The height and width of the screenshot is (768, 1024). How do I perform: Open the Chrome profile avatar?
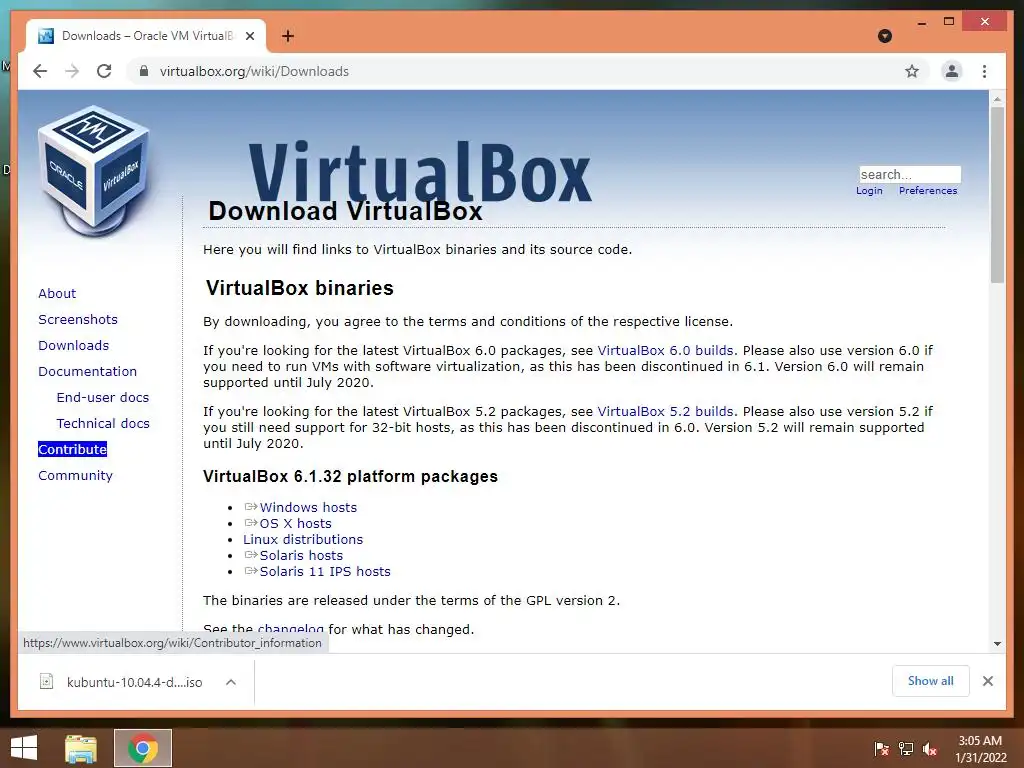pyautogui.click(x=952, y=71)
